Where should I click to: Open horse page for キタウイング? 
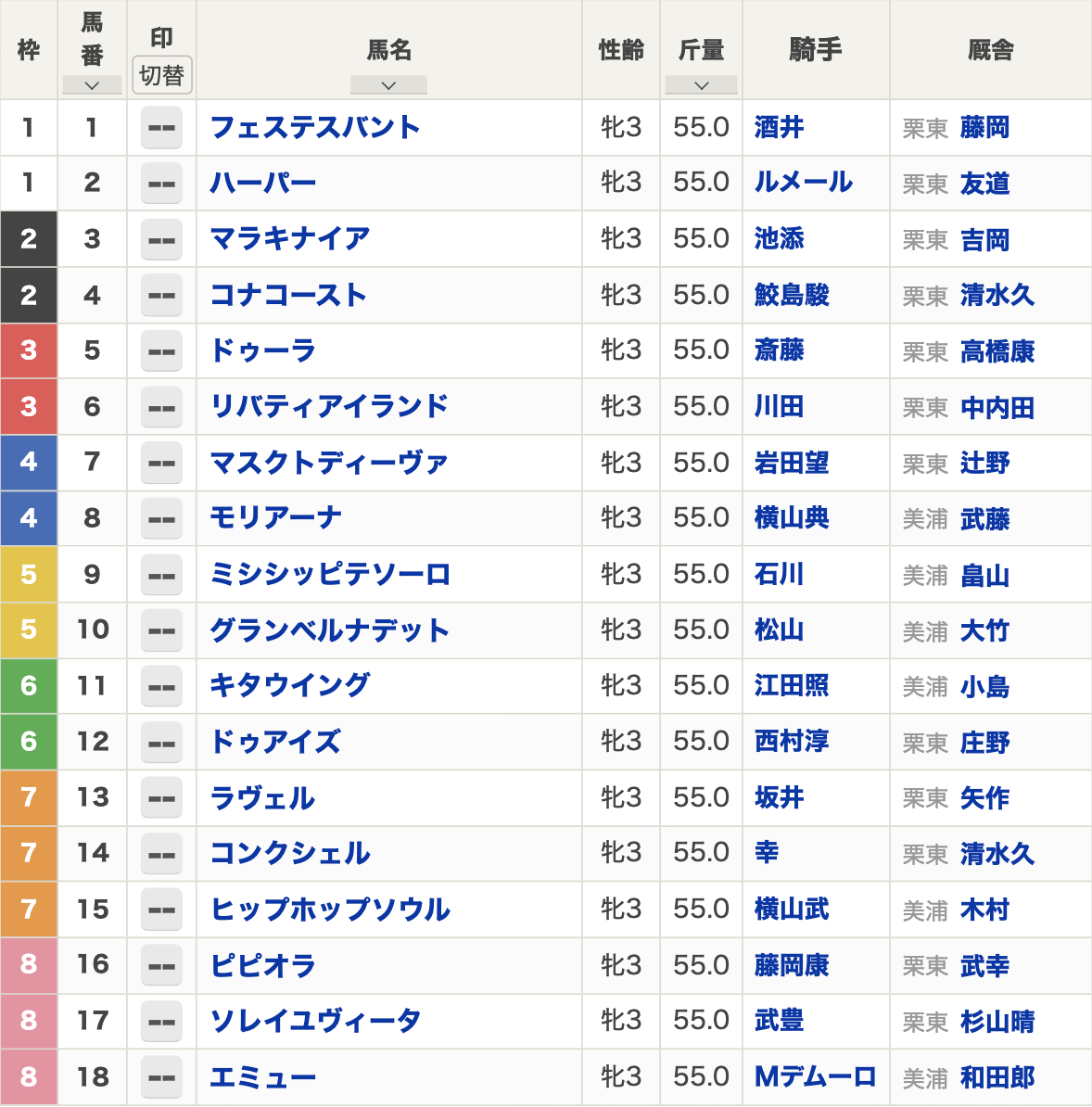[x=289, y=686]
